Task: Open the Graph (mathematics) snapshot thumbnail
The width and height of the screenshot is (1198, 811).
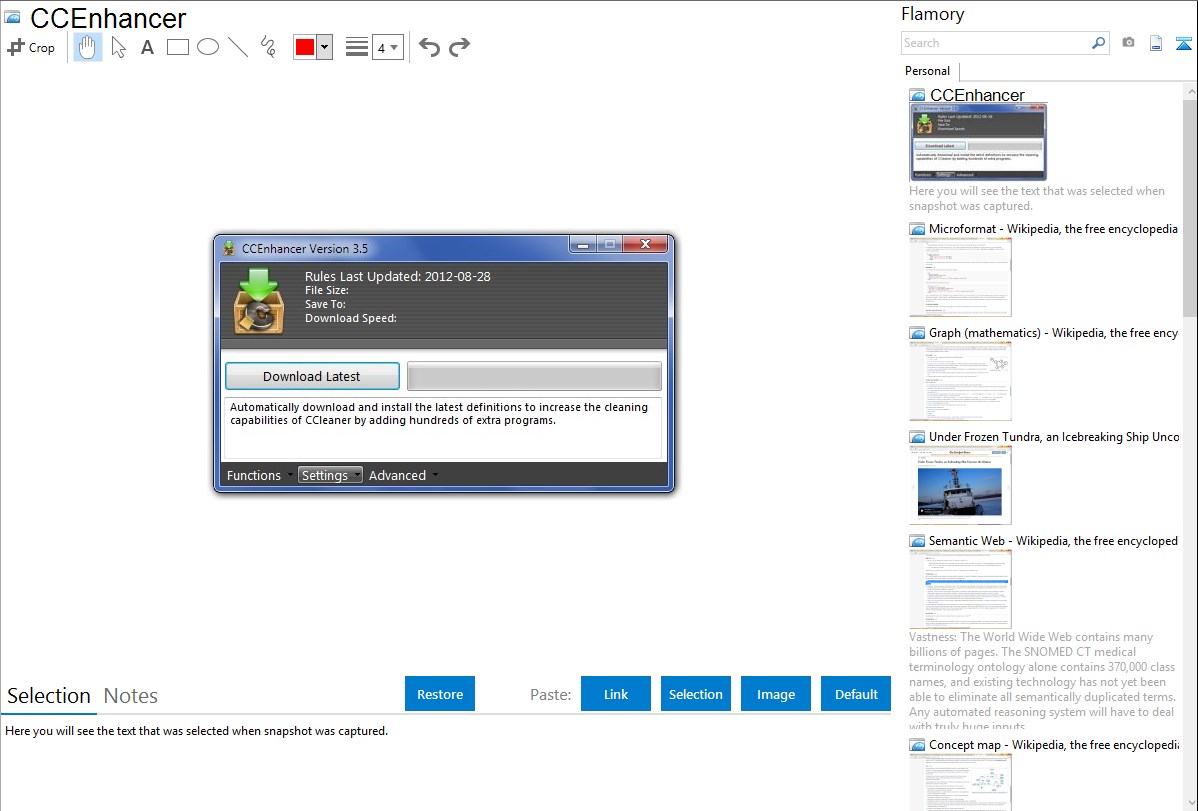Action: (960, 381)
